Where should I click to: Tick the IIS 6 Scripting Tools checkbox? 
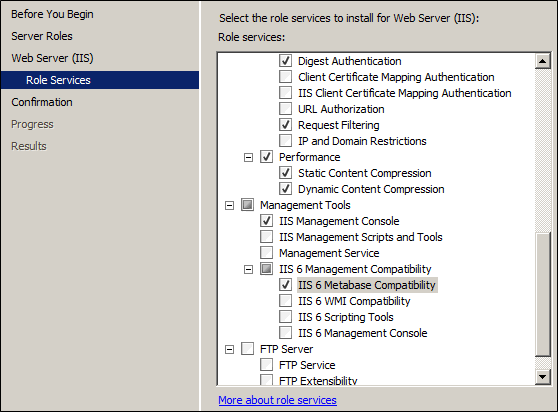285,317
